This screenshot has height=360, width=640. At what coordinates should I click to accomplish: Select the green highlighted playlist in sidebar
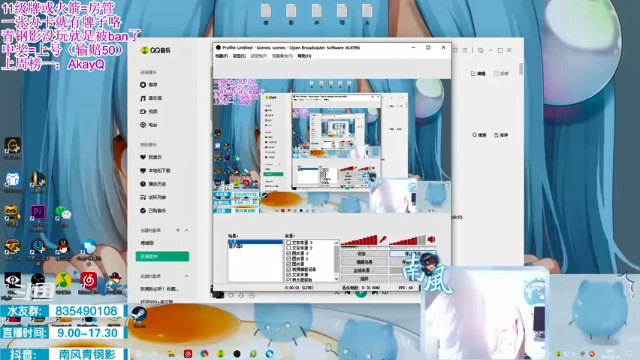162,256
